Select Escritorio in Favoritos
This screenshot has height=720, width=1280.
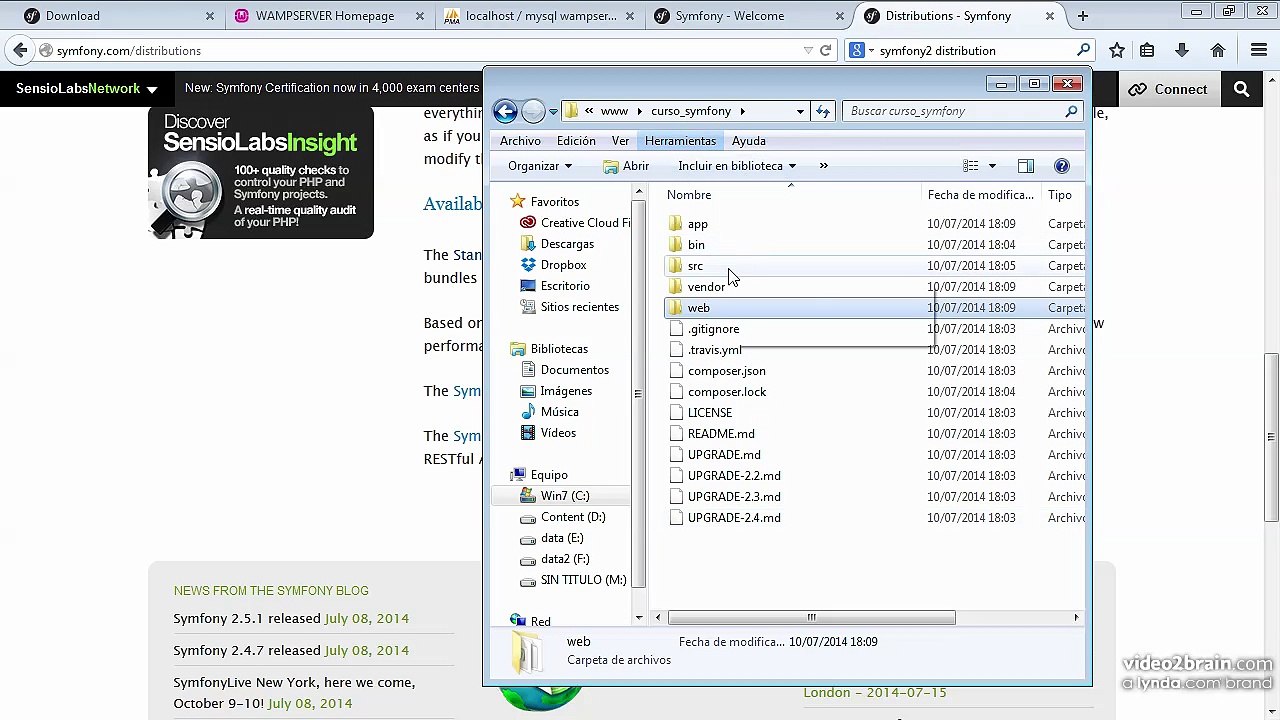(x=565, y=286)
